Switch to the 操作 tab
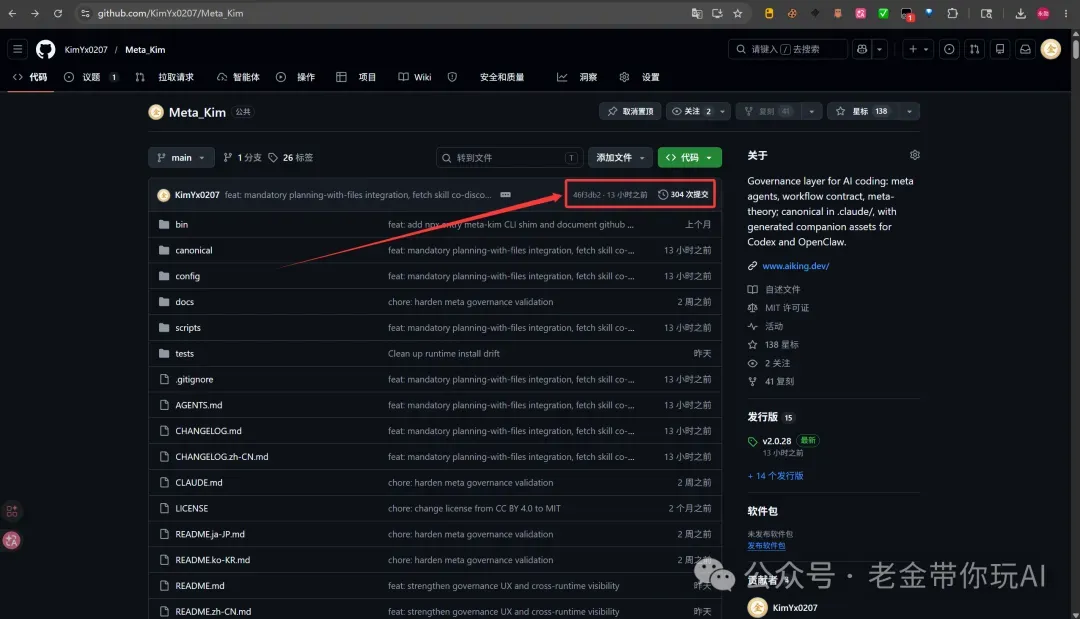 coord(296,77)
